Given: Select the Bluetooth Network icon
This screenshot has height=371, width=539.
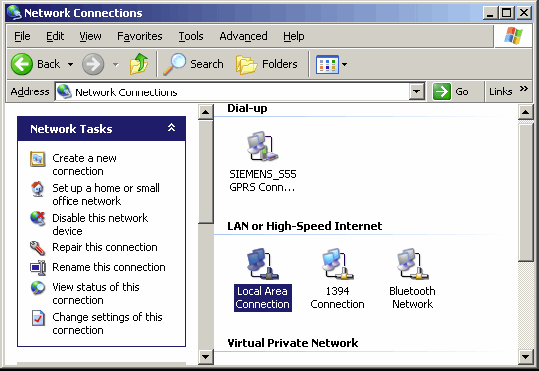Looking at the screenshot, I should (x=413, y=264).
